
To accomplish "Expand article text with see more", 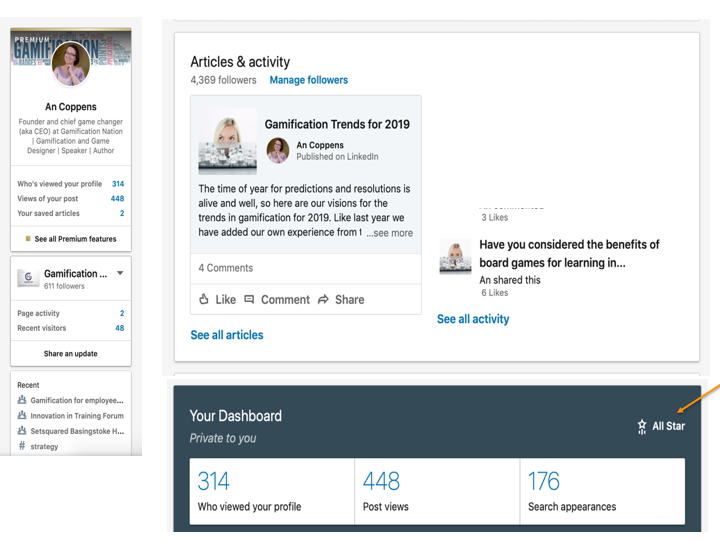I will pos(389,233).
